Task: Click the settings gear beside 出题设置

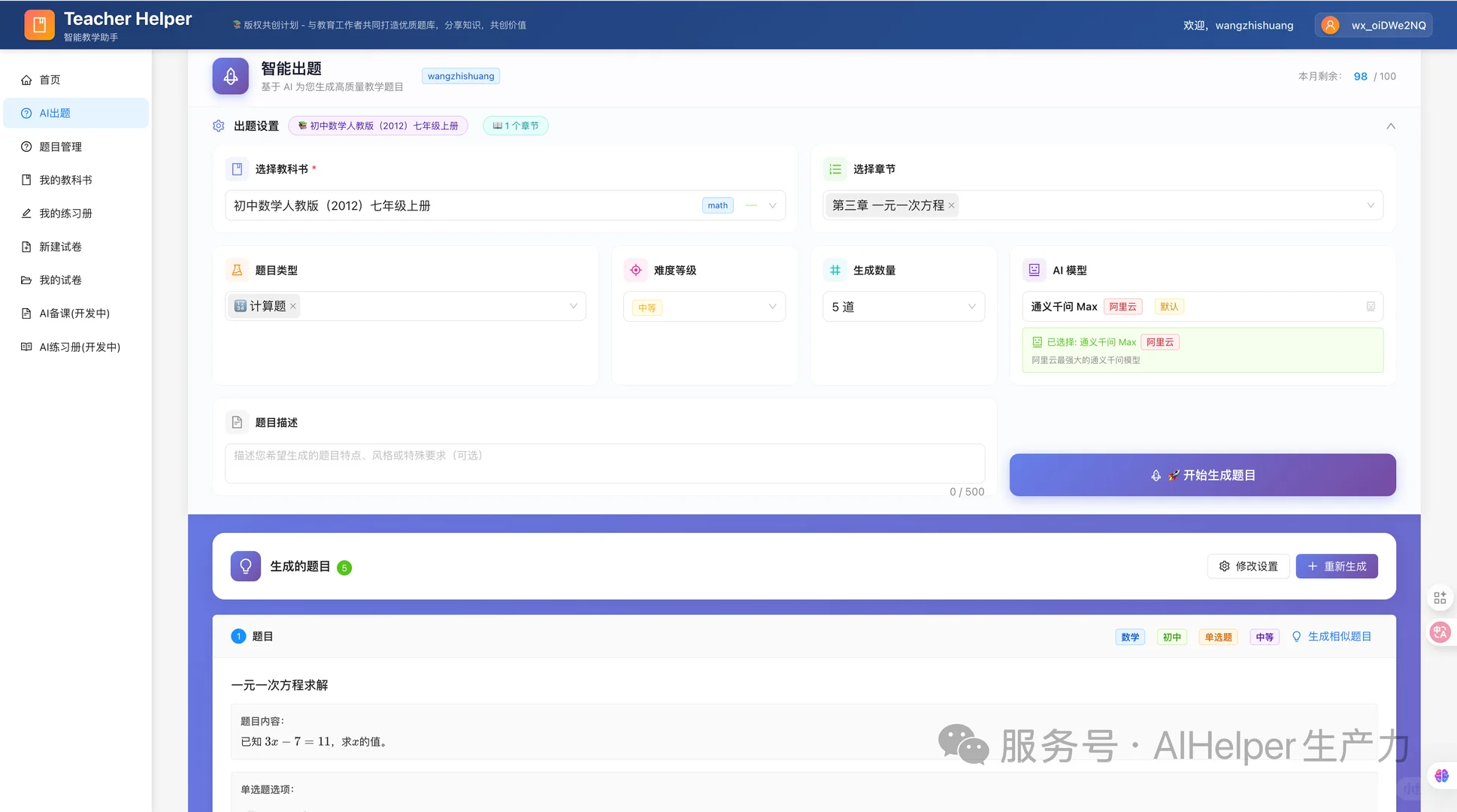Action: (x=218, y=126)
